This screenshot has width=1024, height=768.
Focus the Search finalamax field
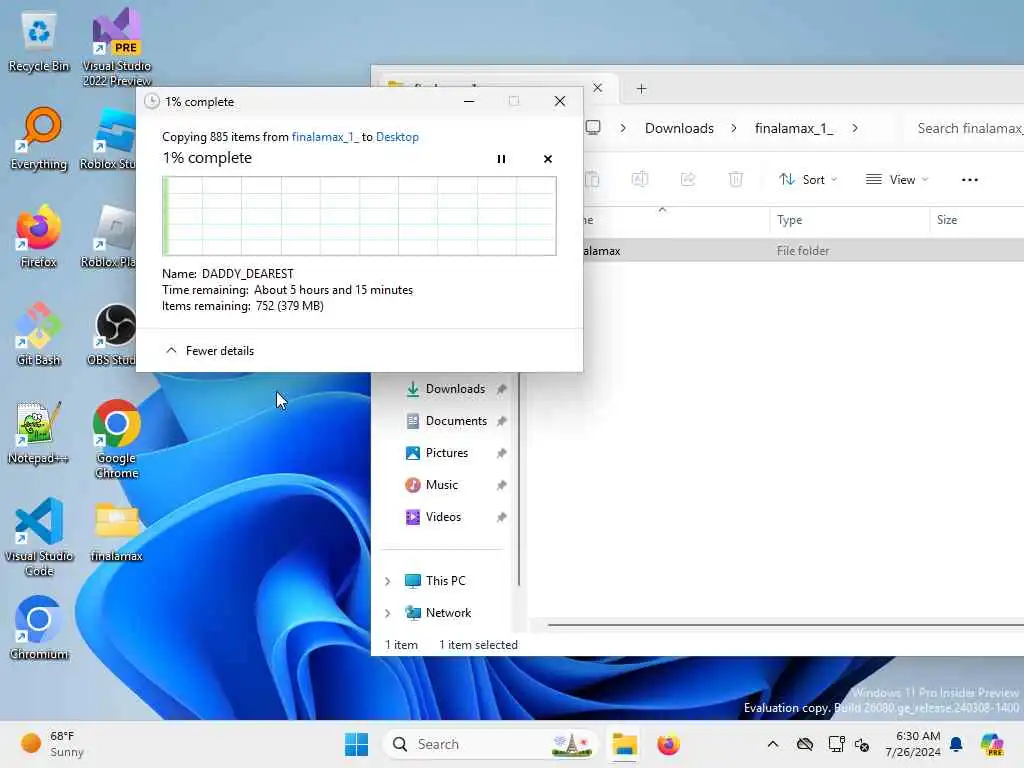point(965,128)
